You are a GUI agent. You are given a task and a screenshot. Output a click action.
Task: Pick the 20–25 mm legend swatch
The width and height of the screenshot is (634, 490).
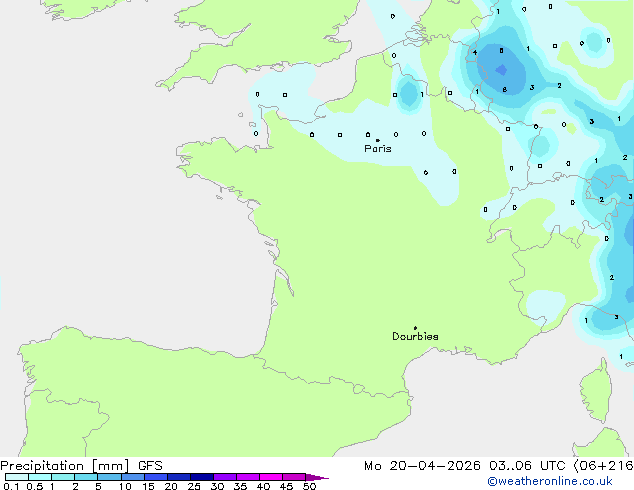(179, 477)
